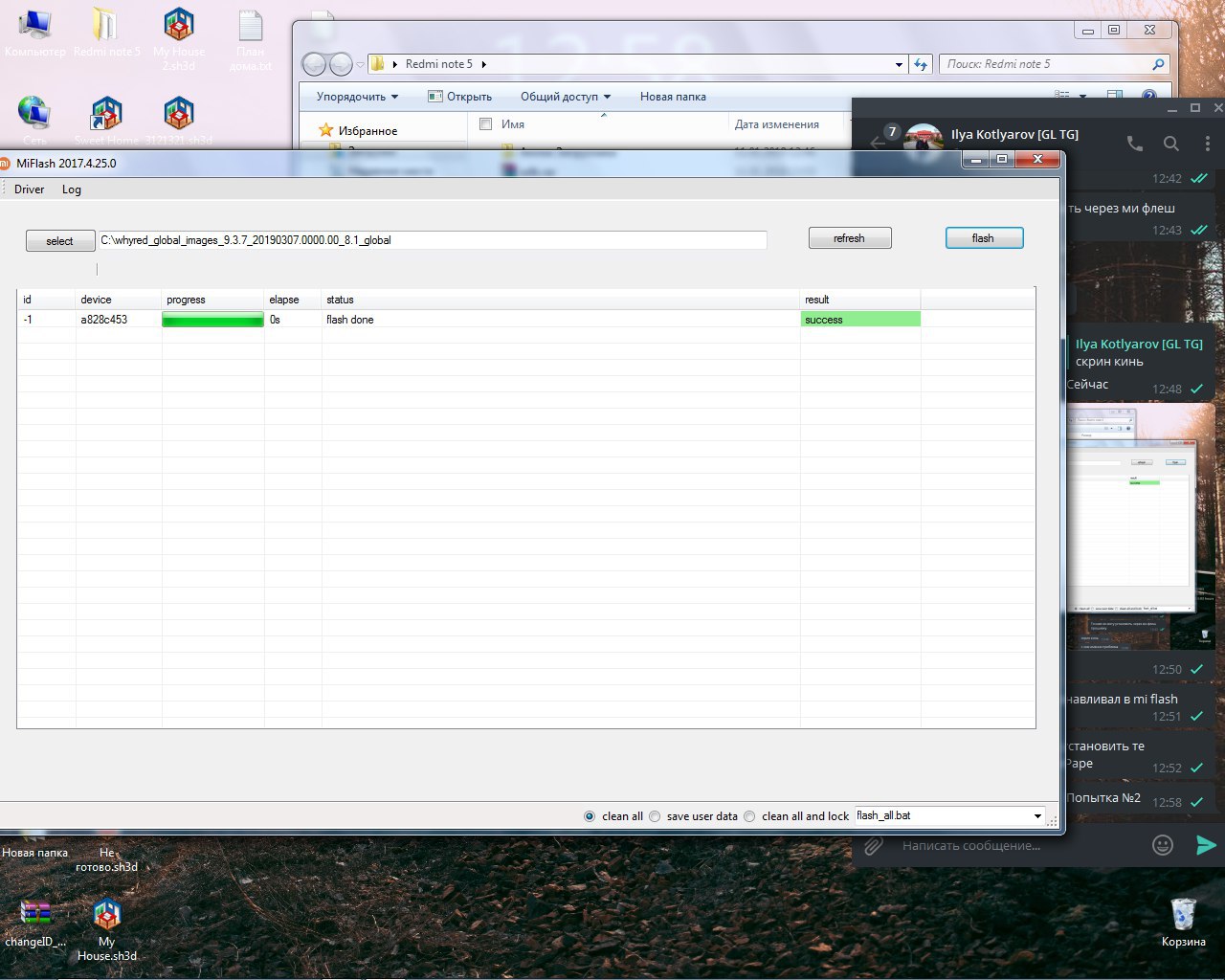The width and height of the screenshot is (1225, 980).
Task: Click the search magnifier icon in Telegram
Action: pyautogui.click(x=1171, y=144)
